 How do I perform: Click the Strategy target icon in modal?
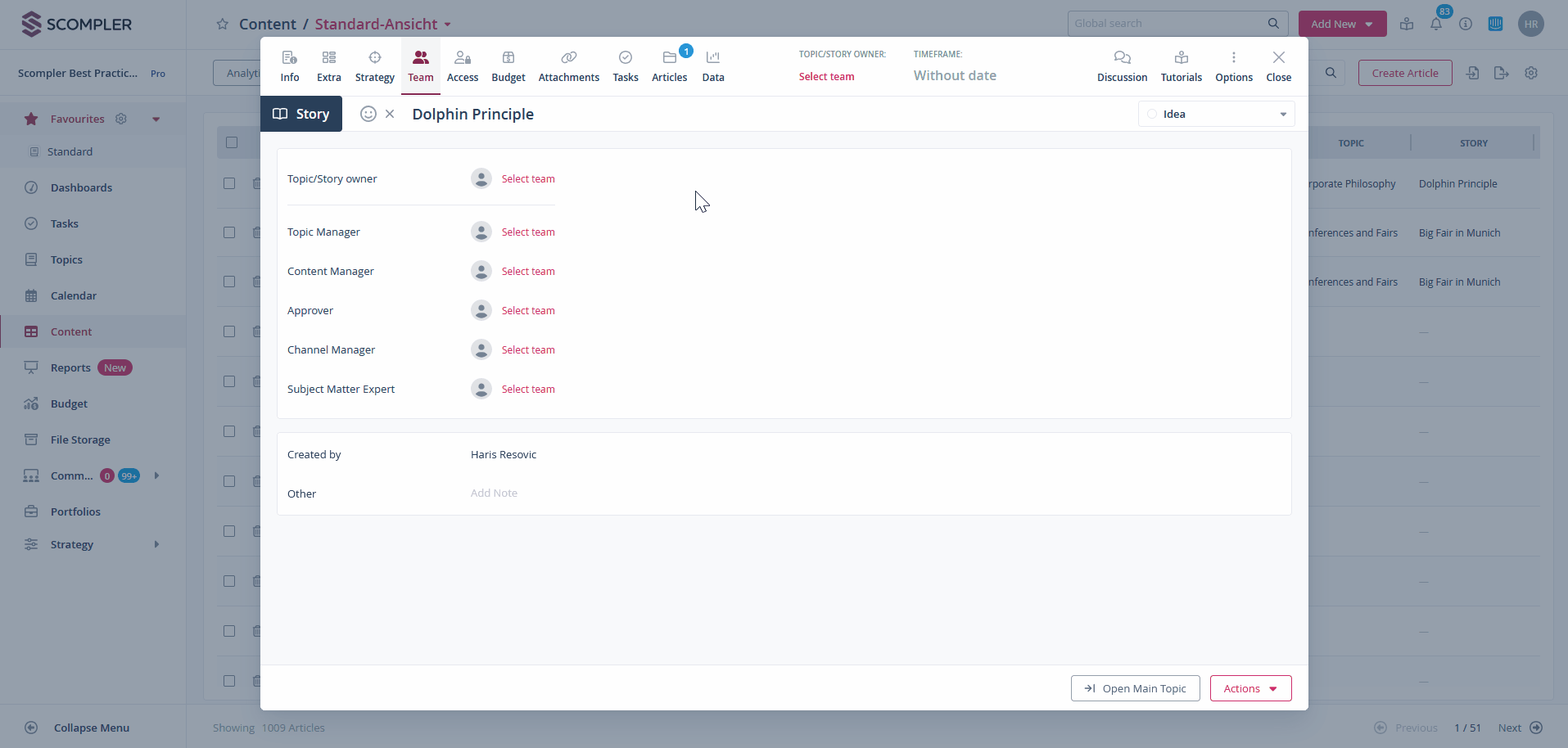[374, 58]
